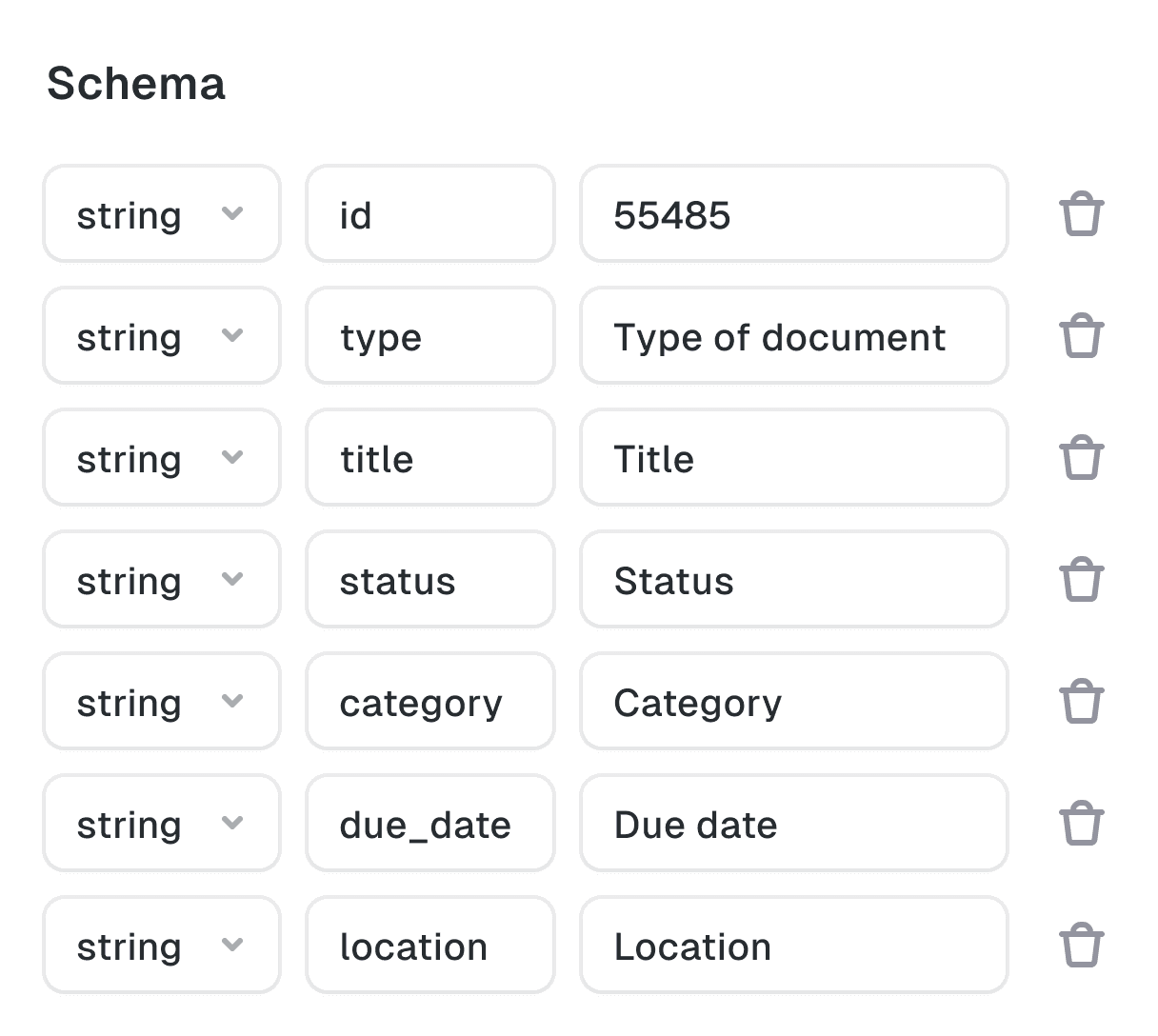Open type dropdown for id field

coord(162,214)
